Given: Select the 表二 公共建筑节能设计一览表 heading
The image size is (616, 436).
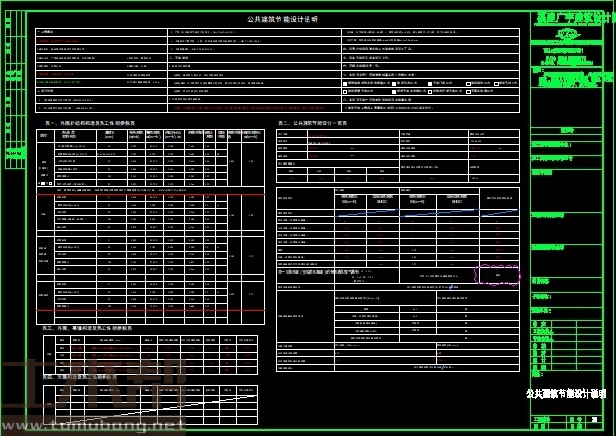Looking at the screenshot, I should click(x=312, y=123).
